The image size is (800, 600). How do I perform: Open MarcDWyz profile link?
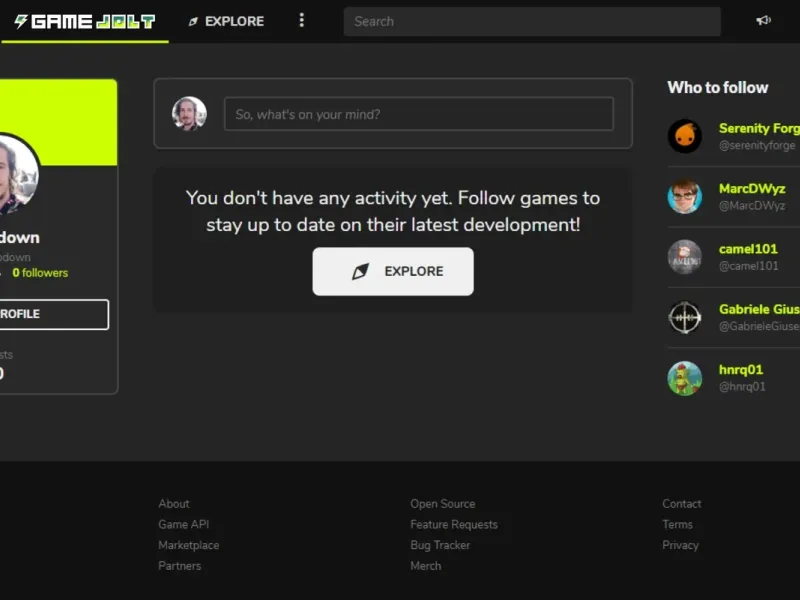pos(752,189)
